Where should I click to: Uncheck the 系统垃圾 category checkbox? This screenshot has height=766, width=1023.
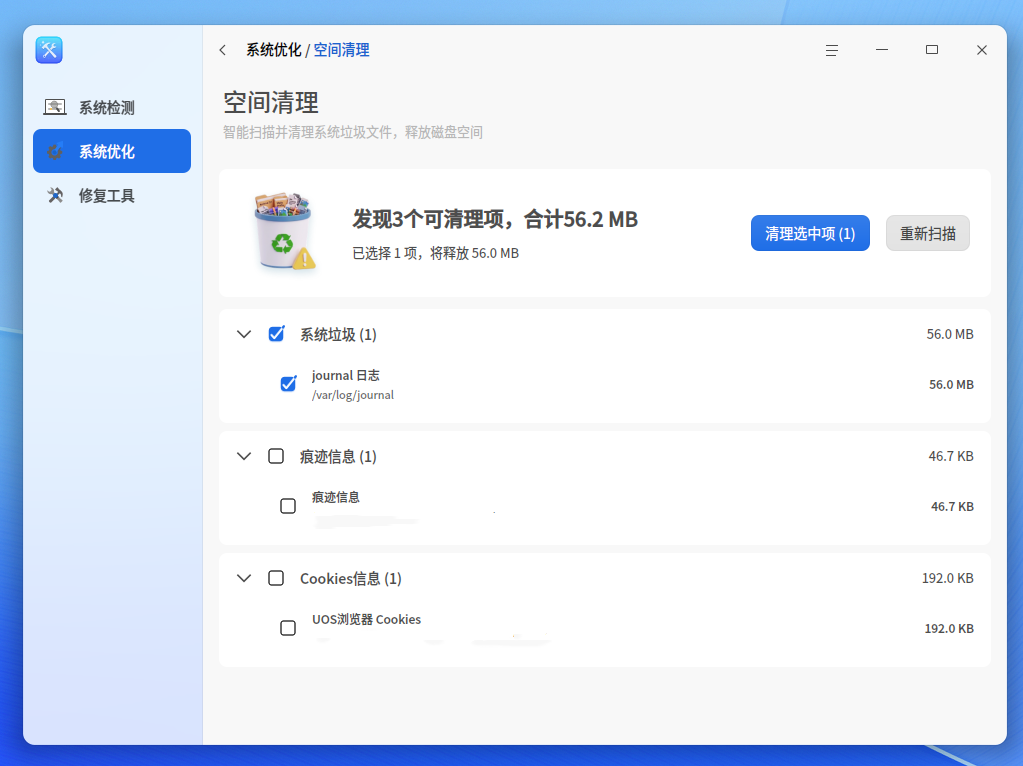[276, 334]
